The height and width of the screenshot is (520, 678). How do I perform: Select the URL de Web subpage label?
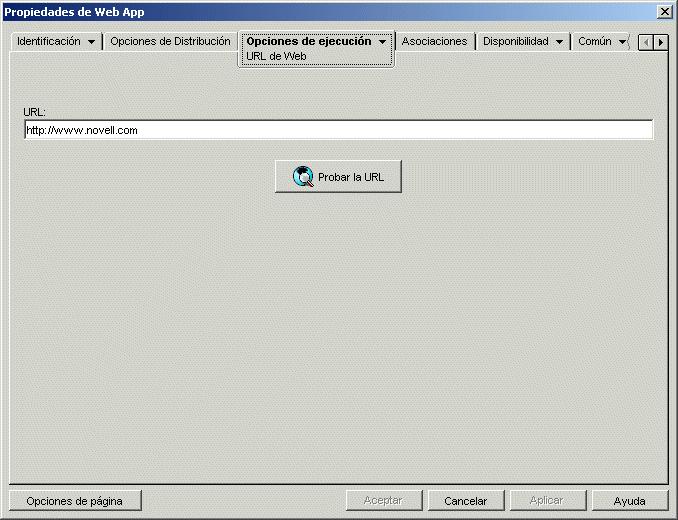(276, 56)
